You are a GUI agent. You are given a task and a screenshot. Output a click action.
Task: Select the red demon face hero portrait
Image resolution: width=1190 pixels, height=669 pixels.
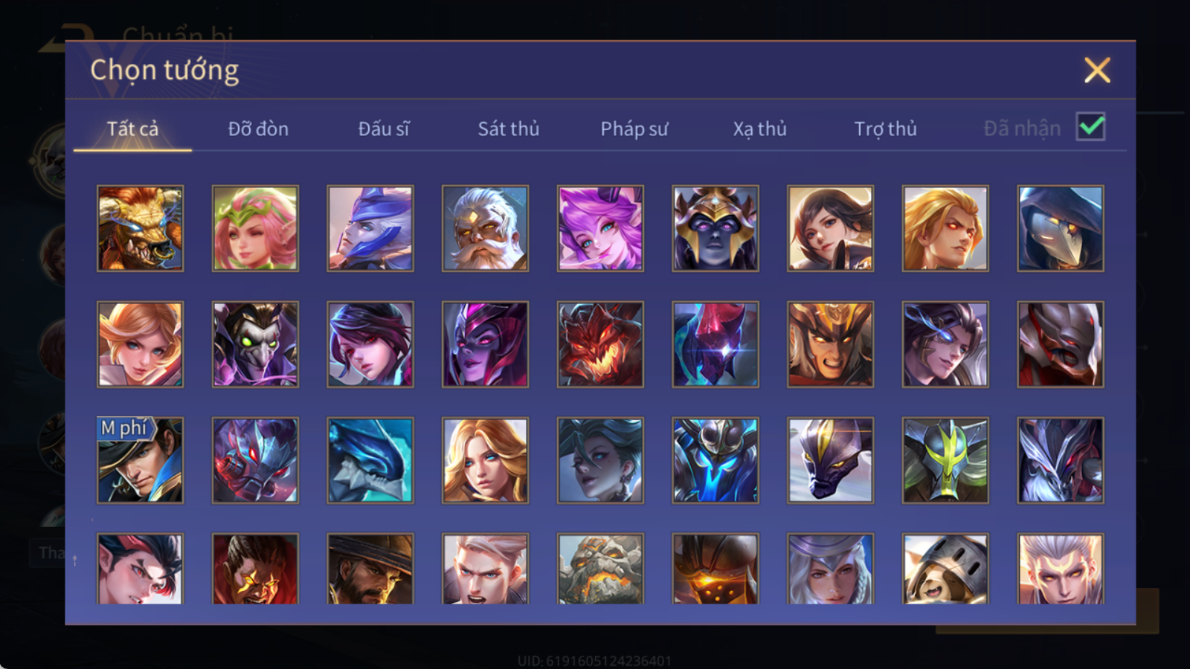pyautogui.click(x=600, y=344)
